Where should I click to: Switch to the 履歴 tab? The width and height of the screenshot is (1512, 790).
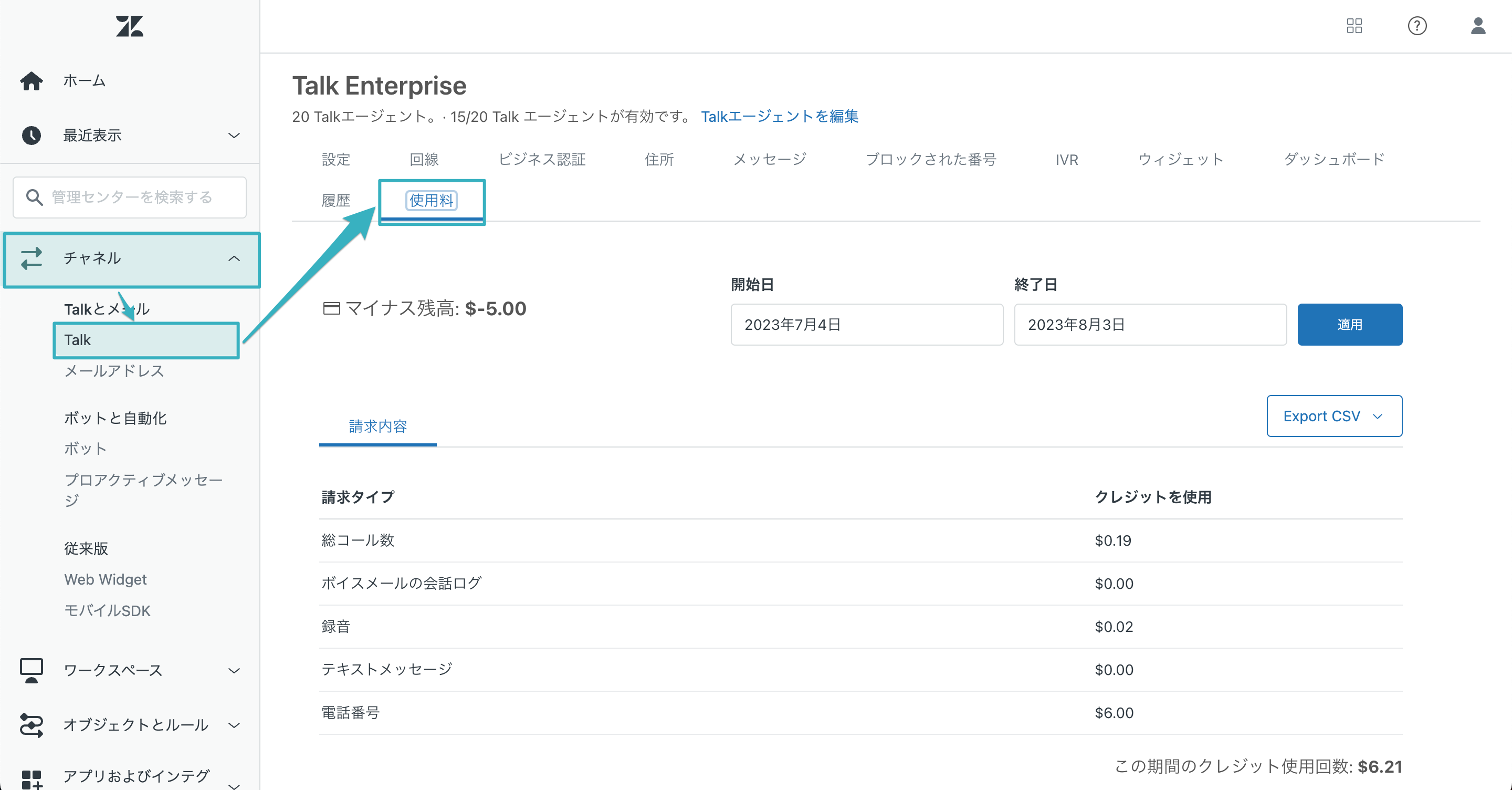click(336, 201)
